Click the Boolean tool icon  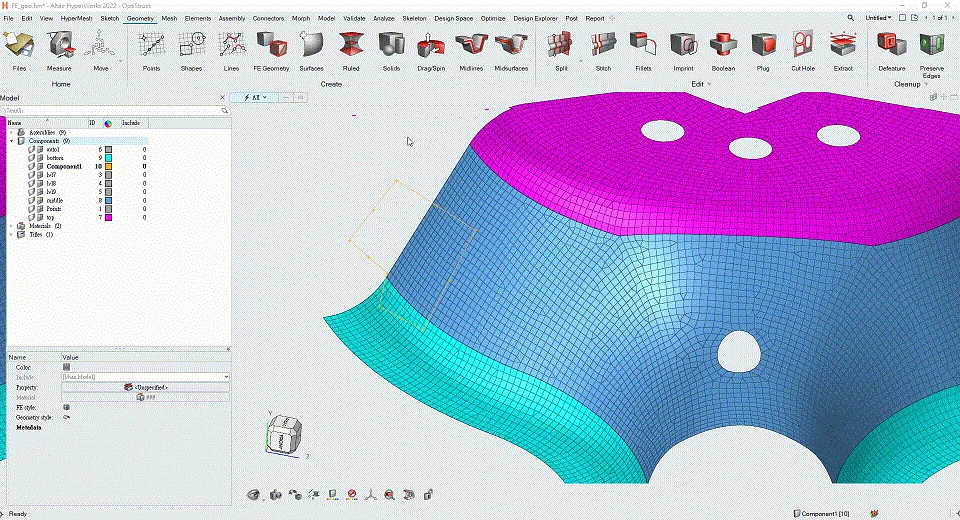click(723, 46)
